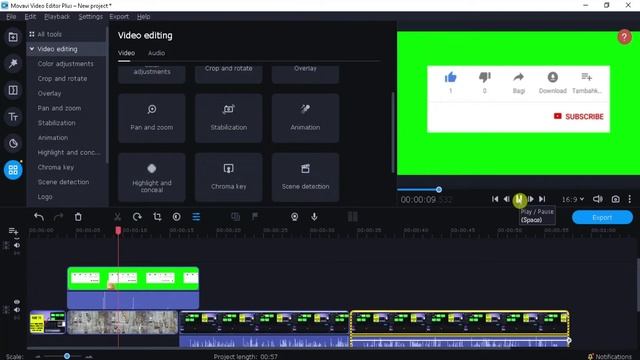Screen dimensions: 640x360
Task: Open the preview more options menu
Action: [x=630, y=199]
